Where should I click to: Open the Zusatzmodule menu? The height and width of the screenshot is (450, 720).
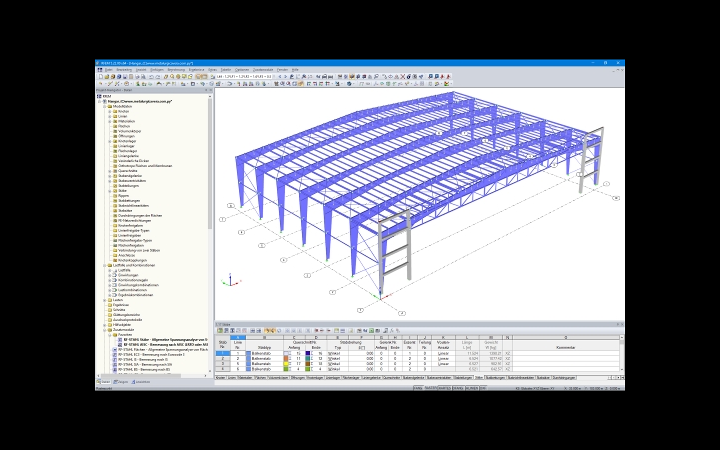(x=263, y=70)
